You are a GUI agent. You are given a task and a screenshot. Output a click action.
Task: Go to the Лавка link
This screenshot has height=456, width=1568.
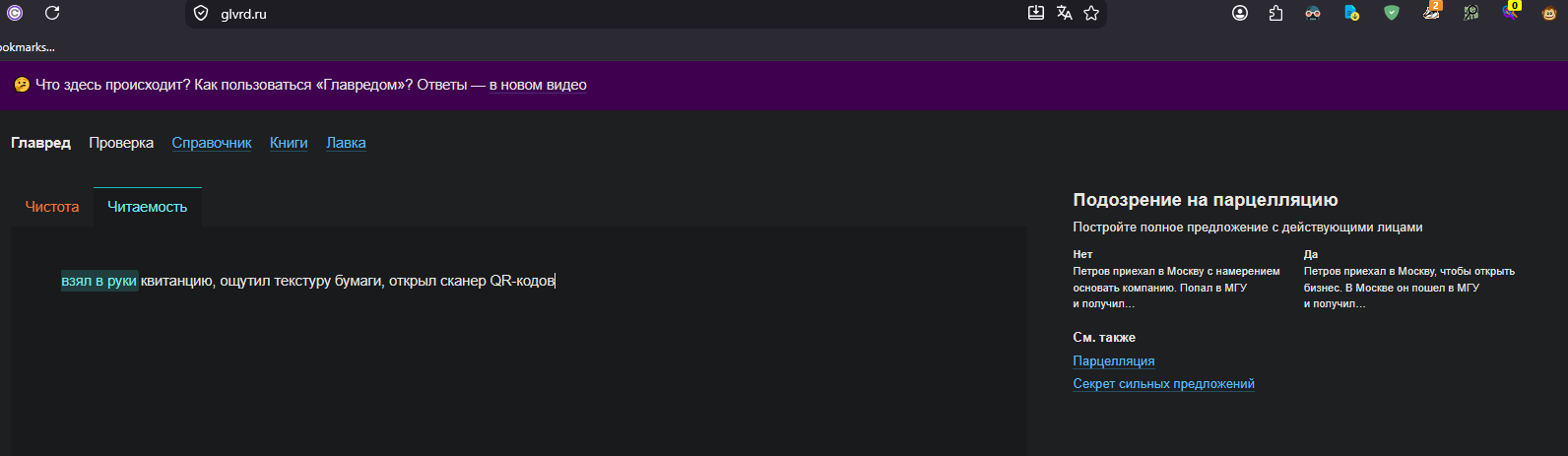coord(346,143)
